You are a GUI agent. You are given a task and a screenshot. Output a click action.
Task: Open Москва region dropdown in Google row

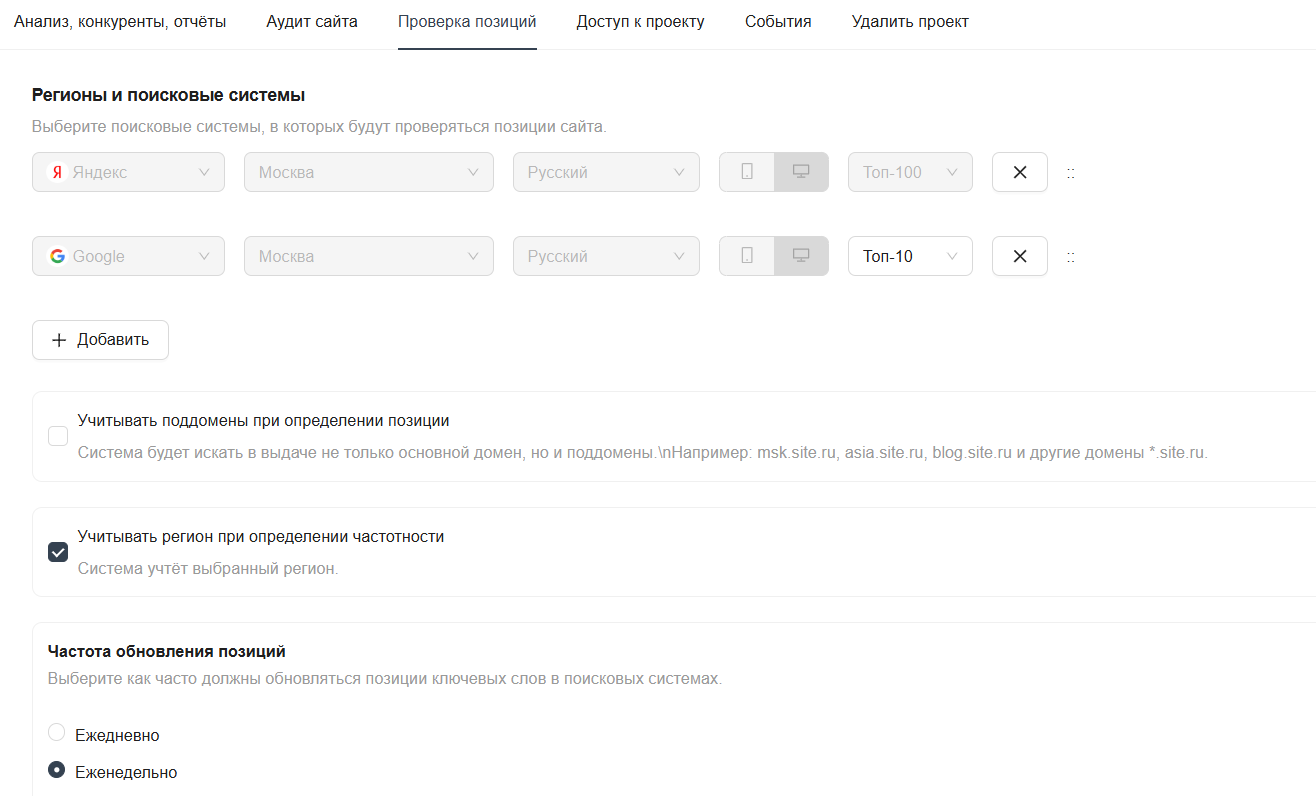[x=368, y=256]
